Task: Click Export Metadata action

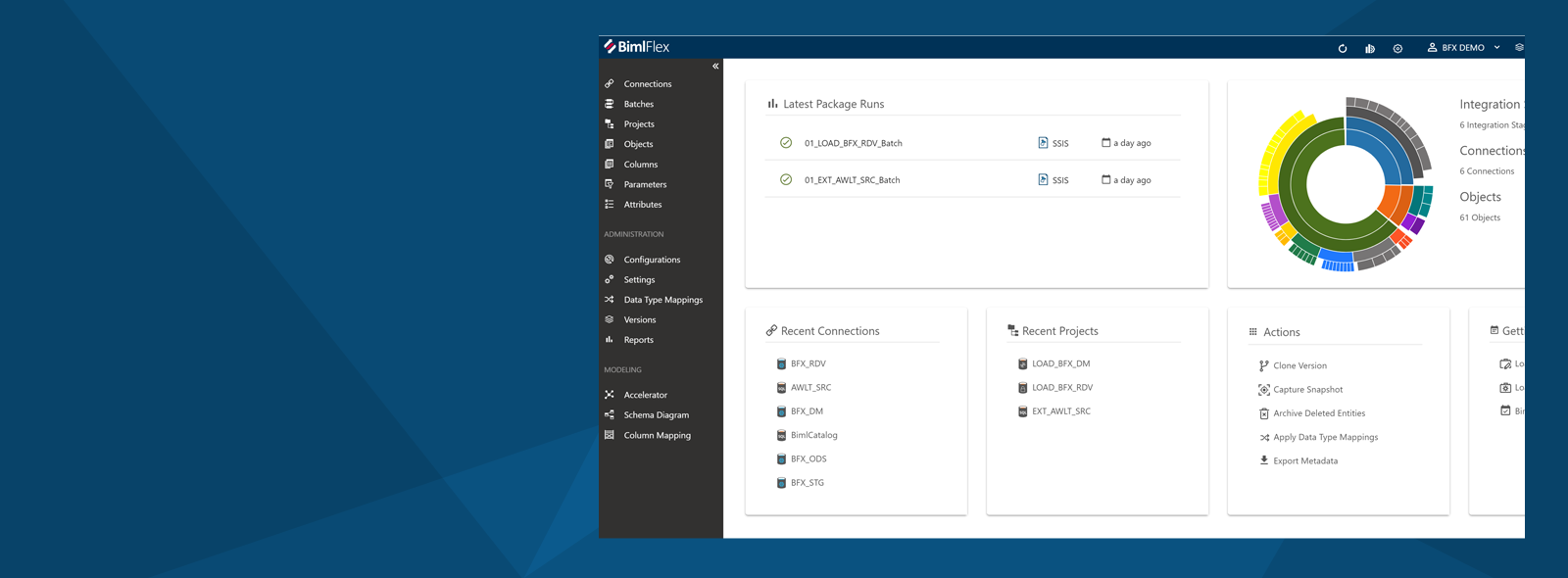Action: pyautogui.click(x=1304, y=461)
